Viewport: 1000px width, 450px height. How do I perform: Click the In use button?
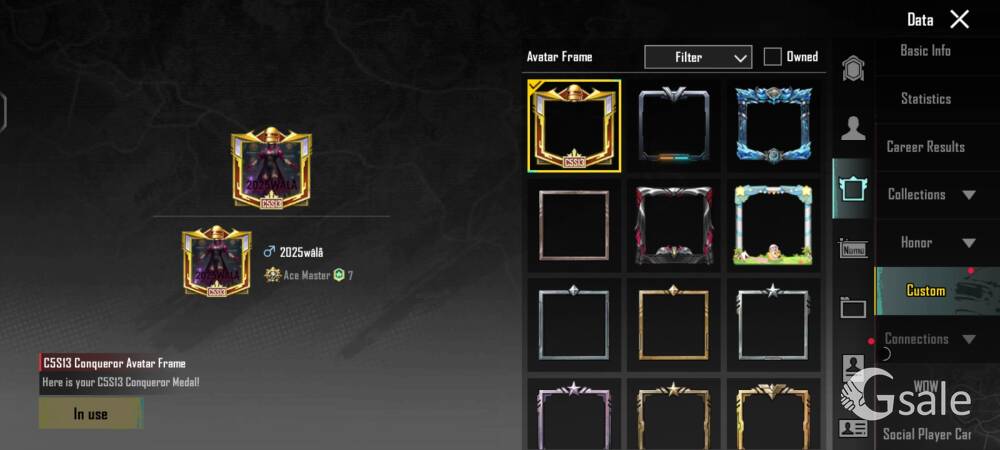tap(91, 414)
